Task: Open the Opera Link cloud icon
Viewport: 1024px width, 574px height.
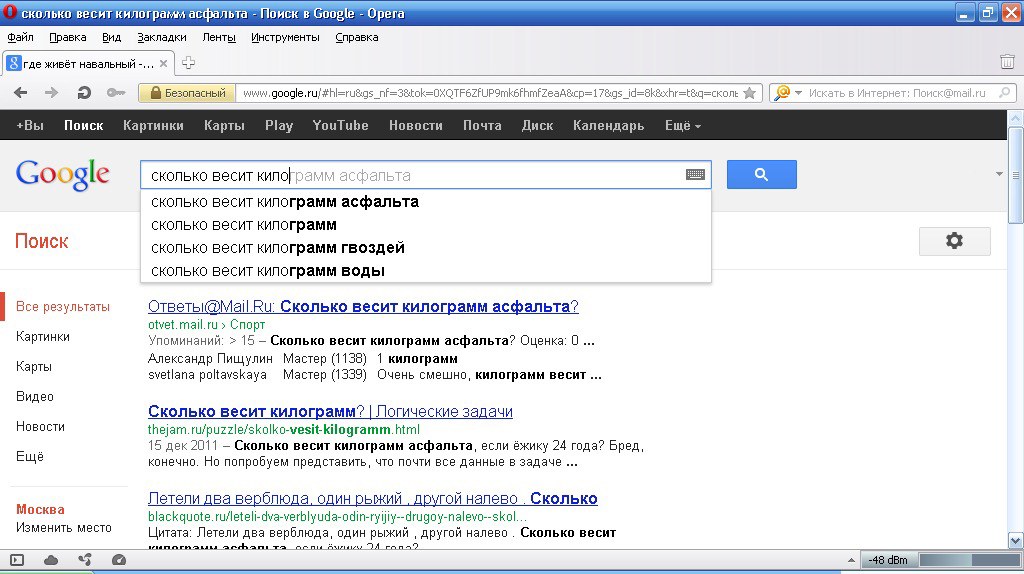Action: (x=51, y=560)
